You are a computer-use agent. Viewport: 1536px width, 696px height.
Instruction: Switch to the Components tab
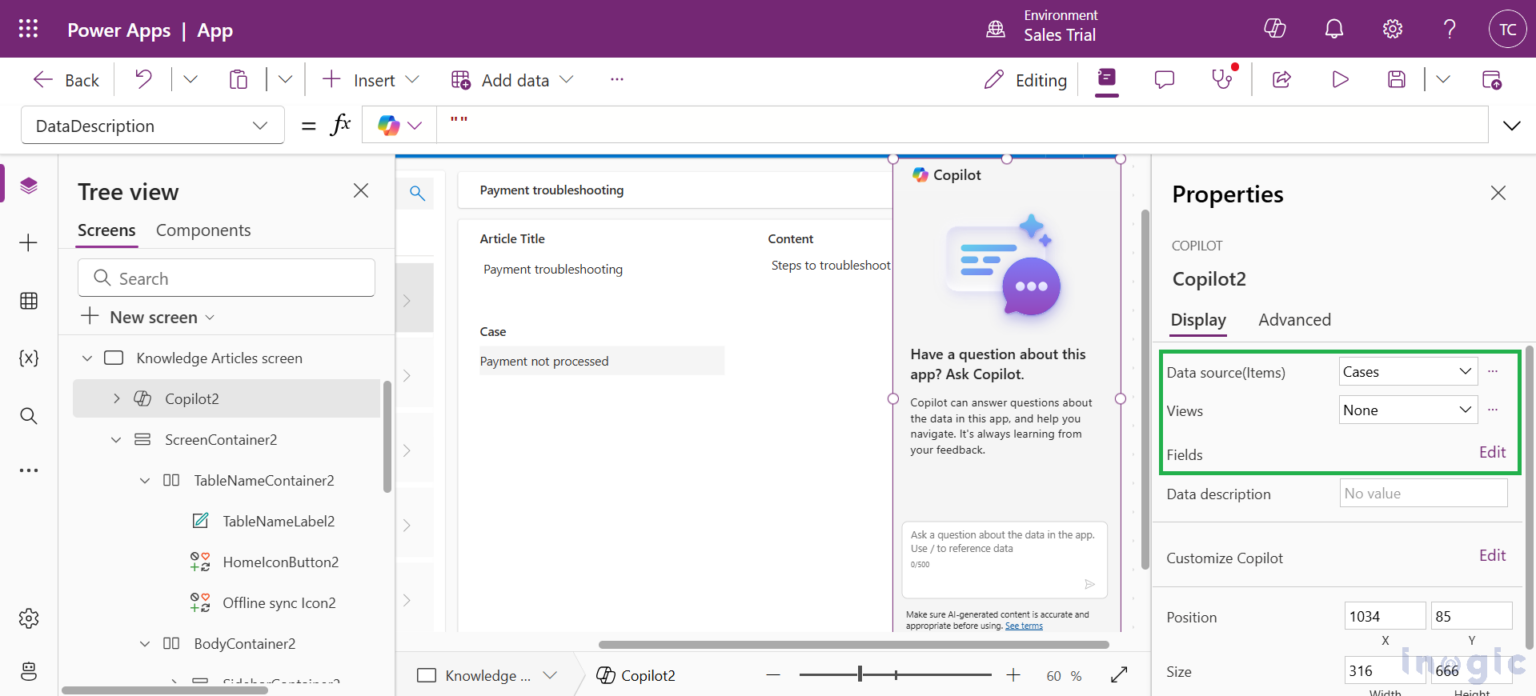203,230
